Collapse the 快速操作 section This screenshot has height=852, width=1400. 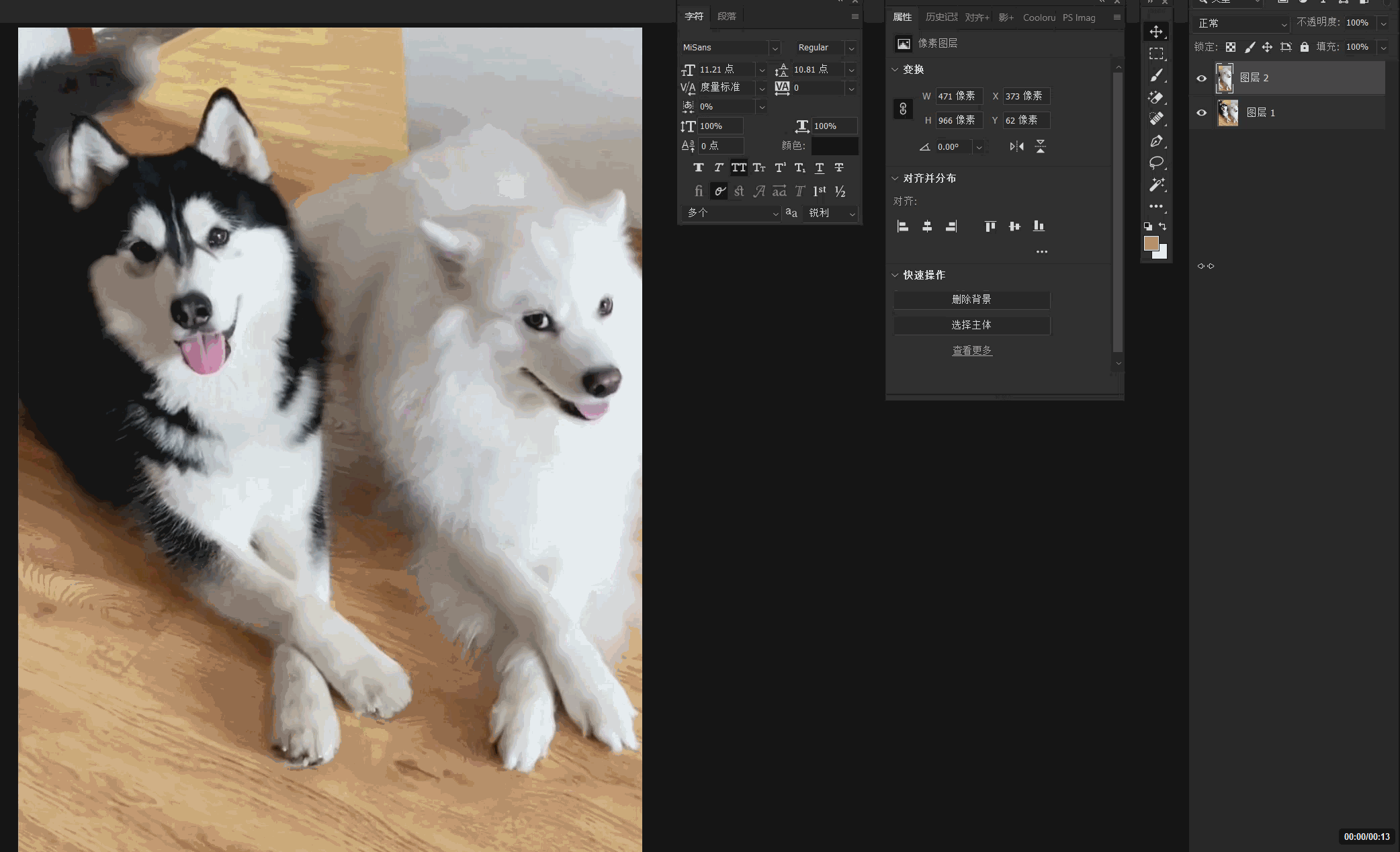click(895, 275)
